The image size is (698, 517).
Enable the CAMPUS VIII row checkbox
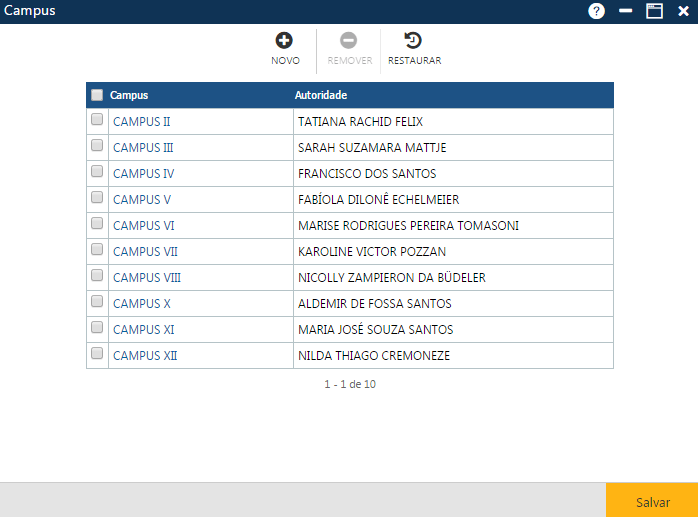(x=97, y=276)
